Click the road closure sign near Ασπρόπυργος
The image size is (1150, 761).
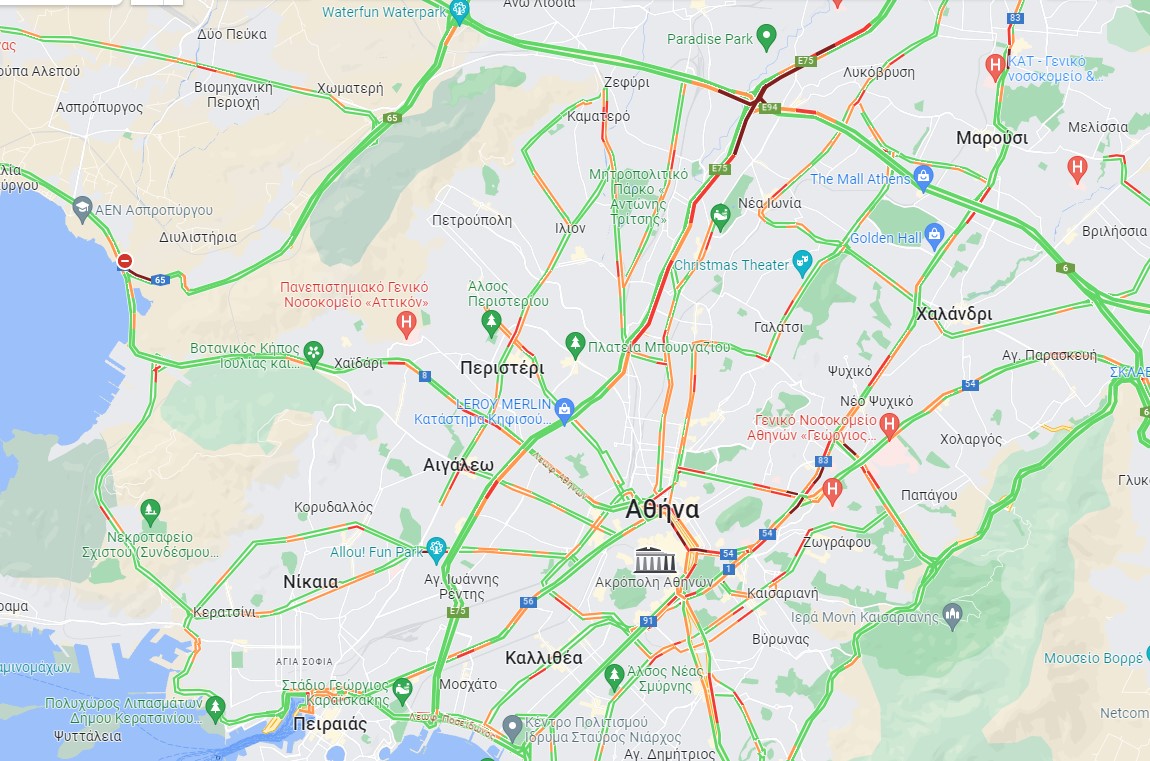(125, 261)
